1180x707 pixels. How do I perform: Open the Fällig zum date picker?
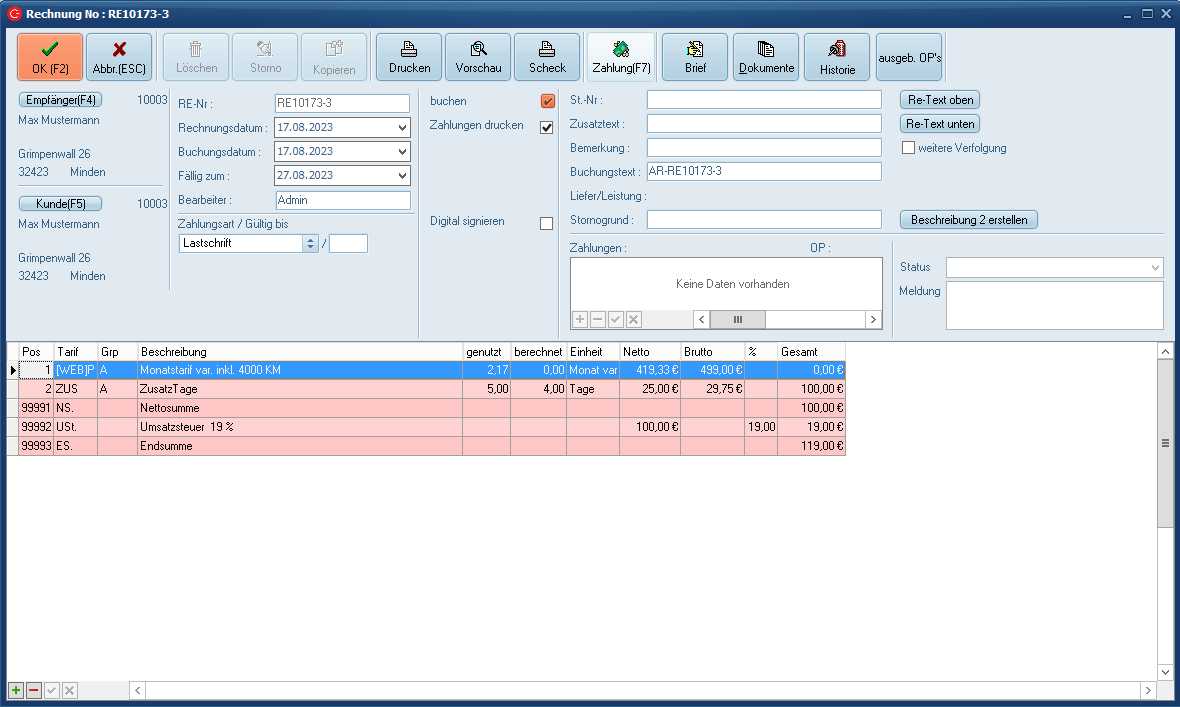(402, 176)
